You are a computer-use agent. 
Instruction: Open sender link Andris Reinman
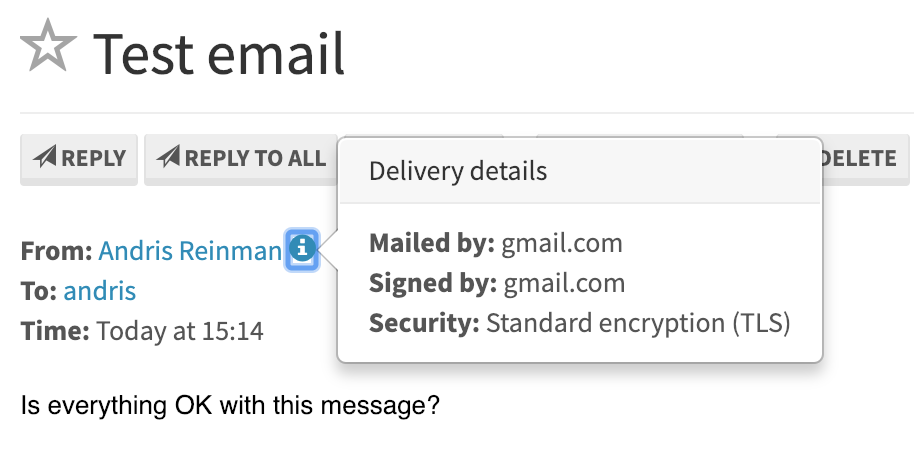190,251
